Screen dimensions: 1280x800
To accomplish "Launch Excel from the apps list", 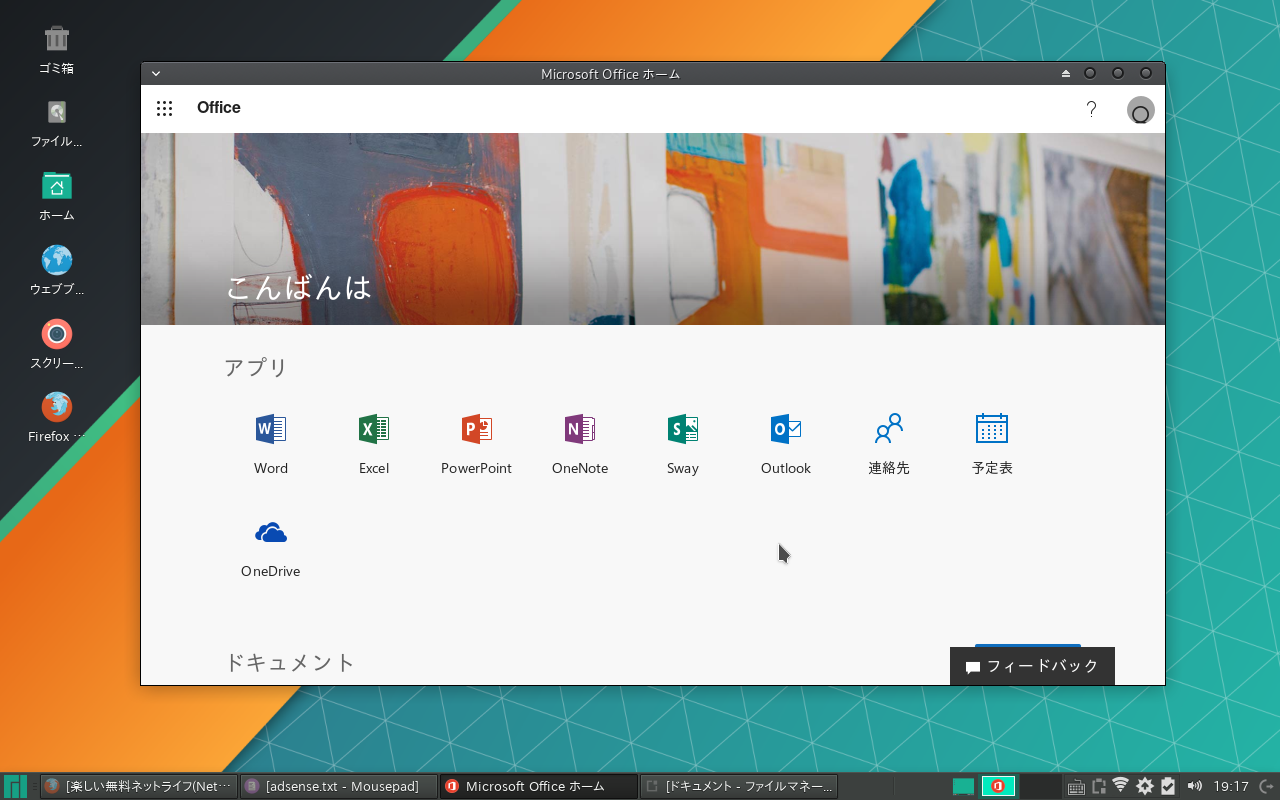I will tap(374, 444).
